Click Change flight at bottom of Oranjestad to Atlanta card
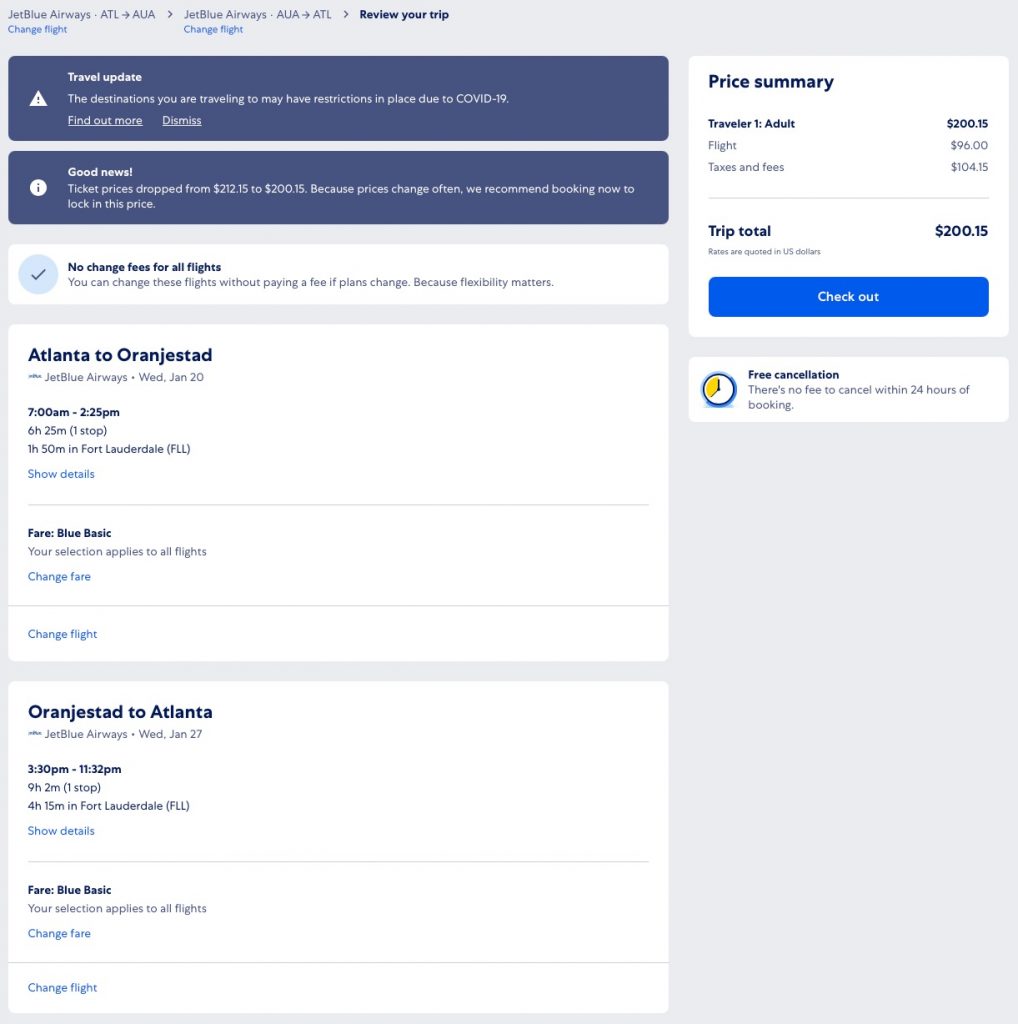 click(62, 988)
